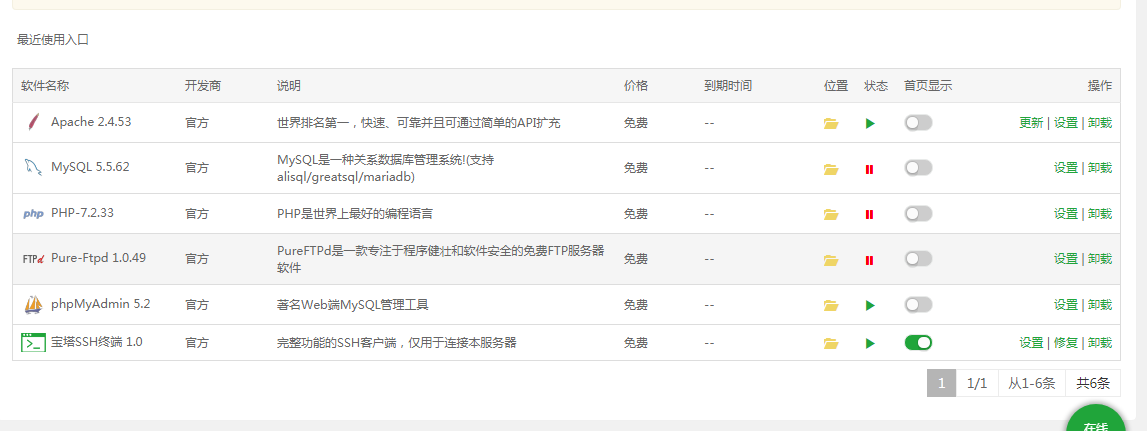Click the 到期时间 column header
Viewport: 1147px width, 431px height.
coord(728,86)
